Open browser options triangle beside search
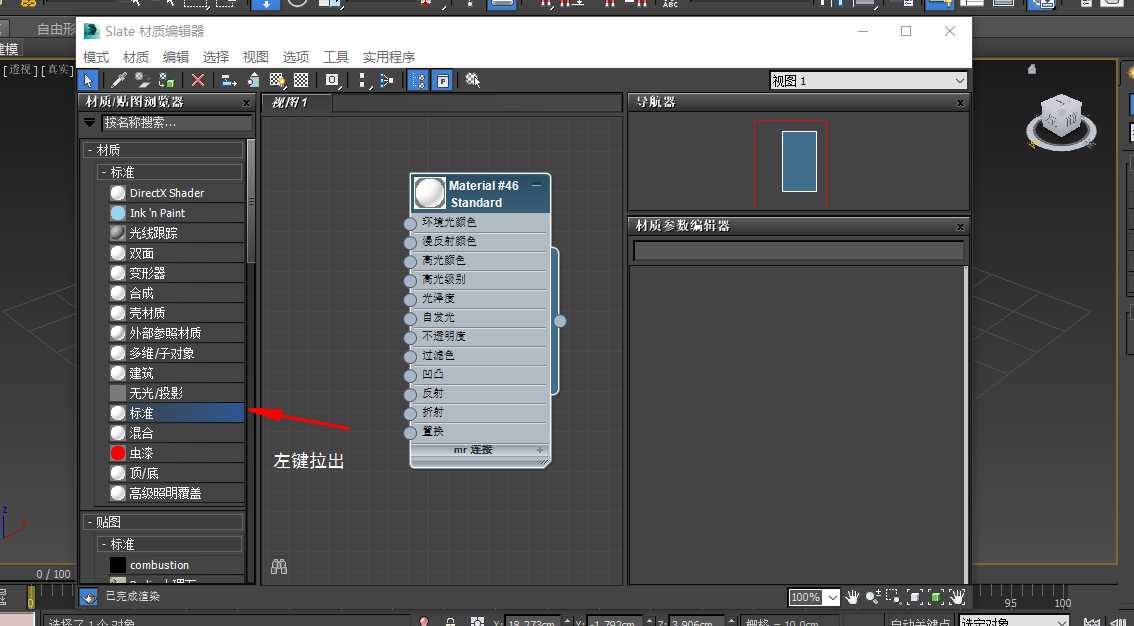 click(x=90, y=122)
